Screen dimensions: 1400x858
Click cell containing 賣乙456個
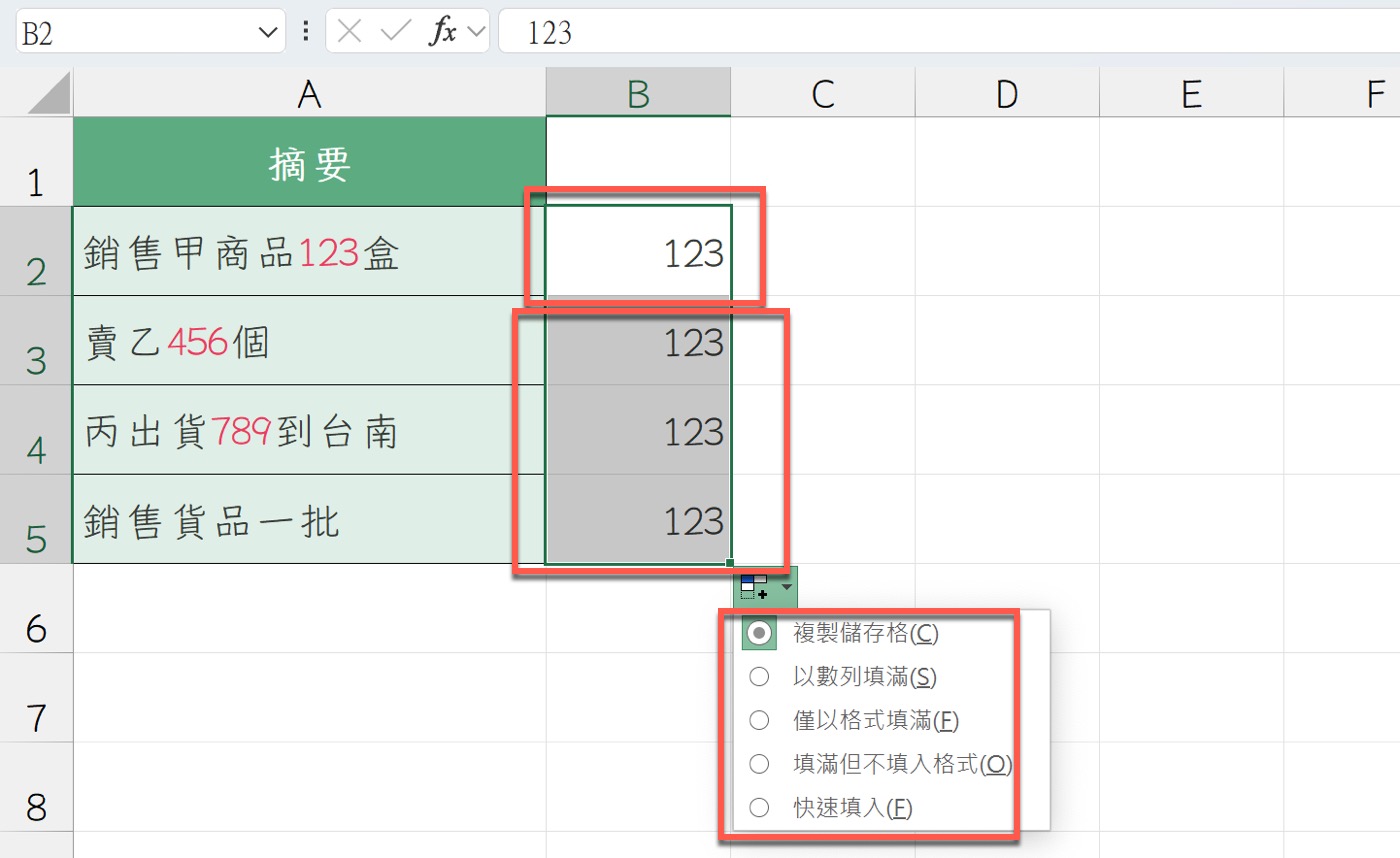tap(310, 340)
